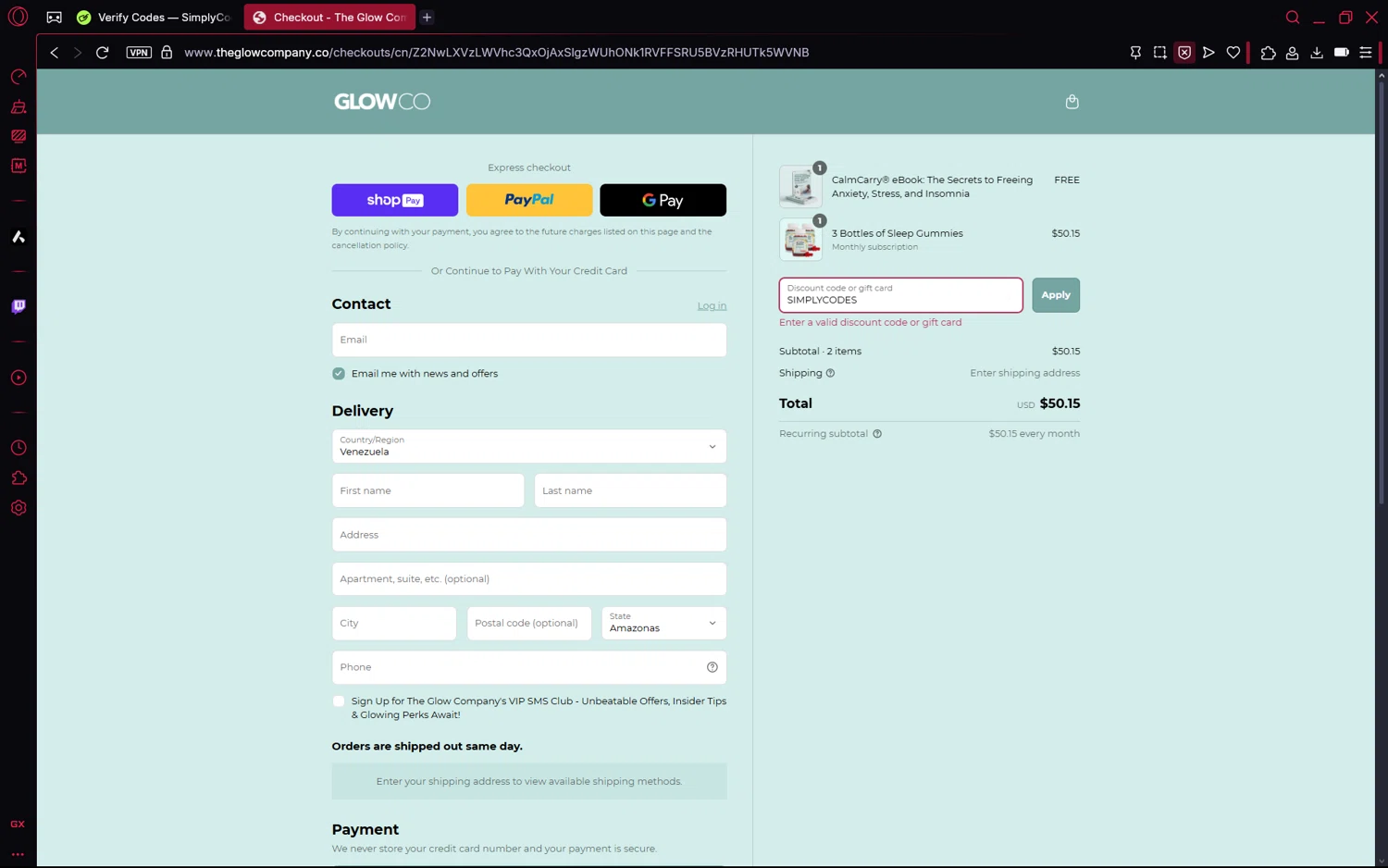The height and width of the screenshot is (868, 1388).
Task: Reload the checkout page
Action: pyautogui.click(x=103, y=53)
